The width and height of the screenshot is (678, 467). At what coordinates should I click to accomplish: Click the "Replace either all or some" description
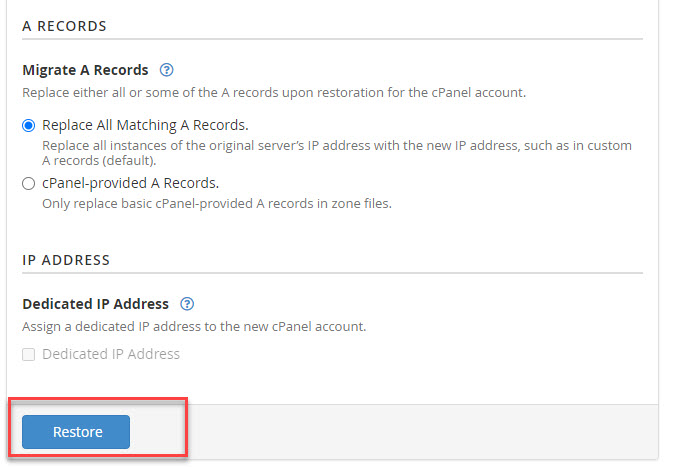[x=274, y=93]
